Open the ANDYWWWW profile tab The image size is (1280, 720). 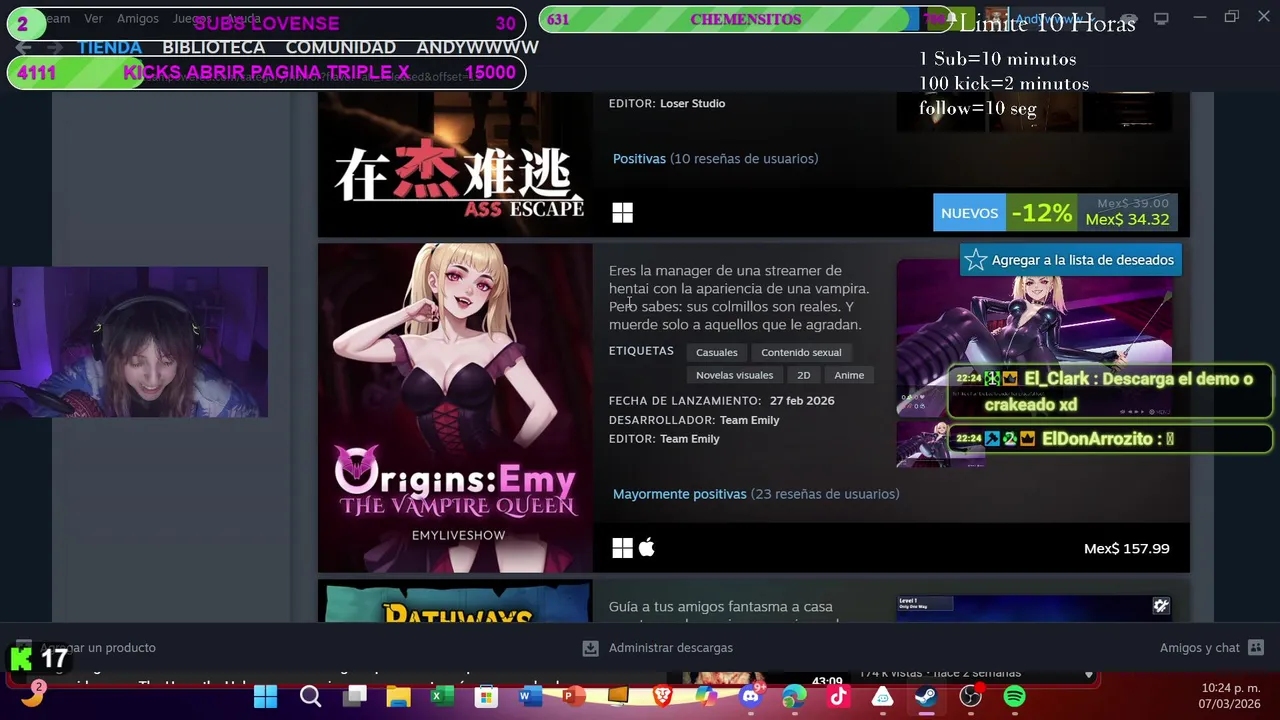click(478, 47)
